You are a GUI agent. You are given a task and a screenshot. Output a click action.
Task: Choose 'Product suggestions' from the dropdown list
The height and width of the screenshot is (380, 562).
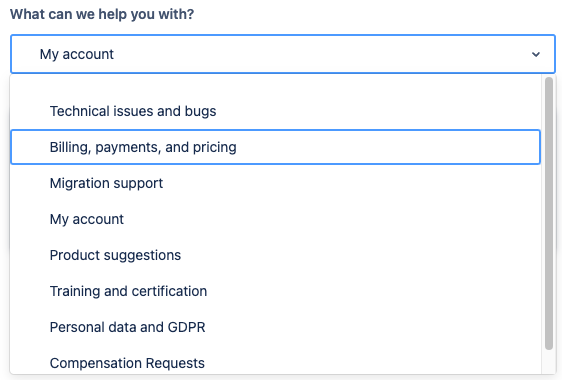(x=276, y=255)
